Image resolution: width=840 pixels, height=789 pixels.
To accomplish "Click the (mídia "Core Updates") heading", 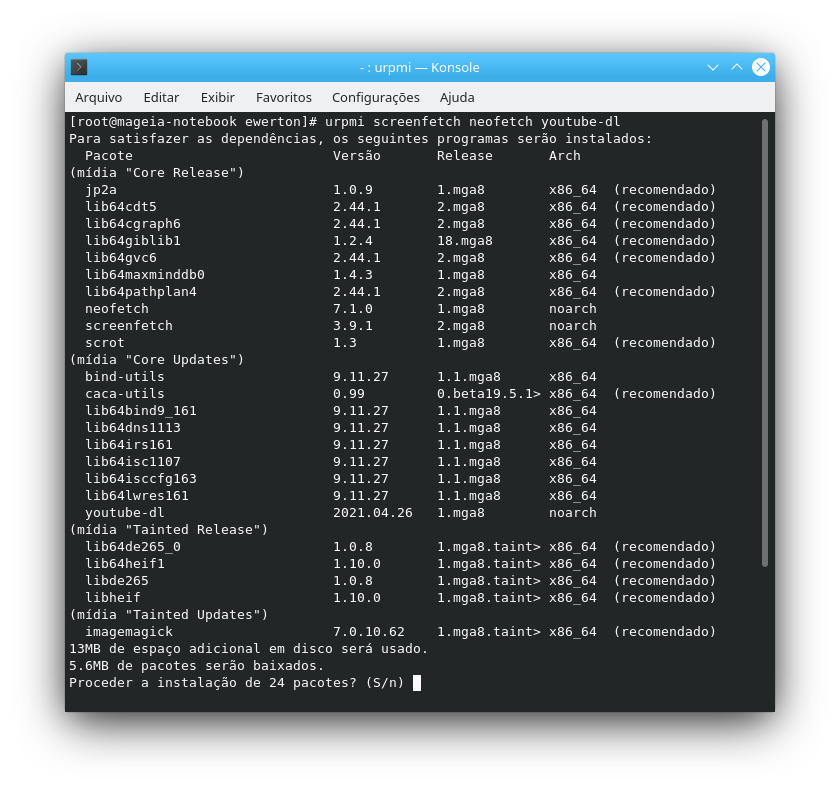I will pyautogui.click(x=156, y=360).
